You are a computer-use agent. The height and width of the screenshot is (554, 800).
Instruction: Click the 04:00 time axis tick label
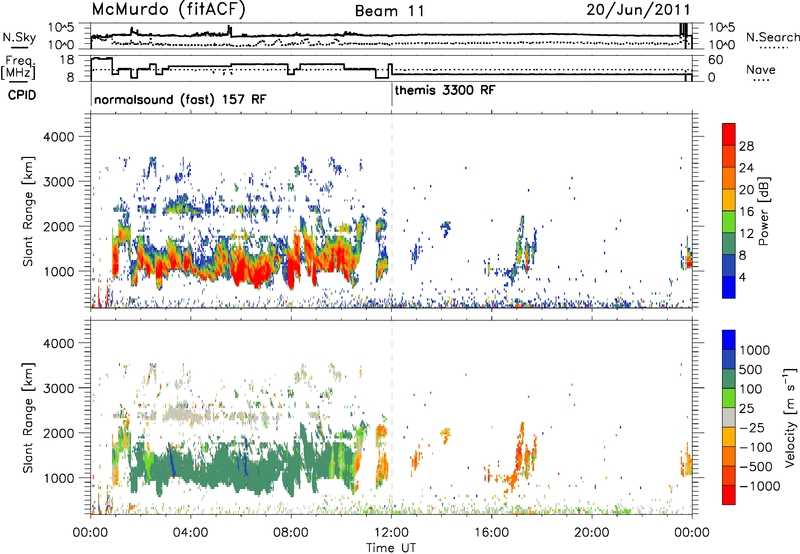[190, 533]
